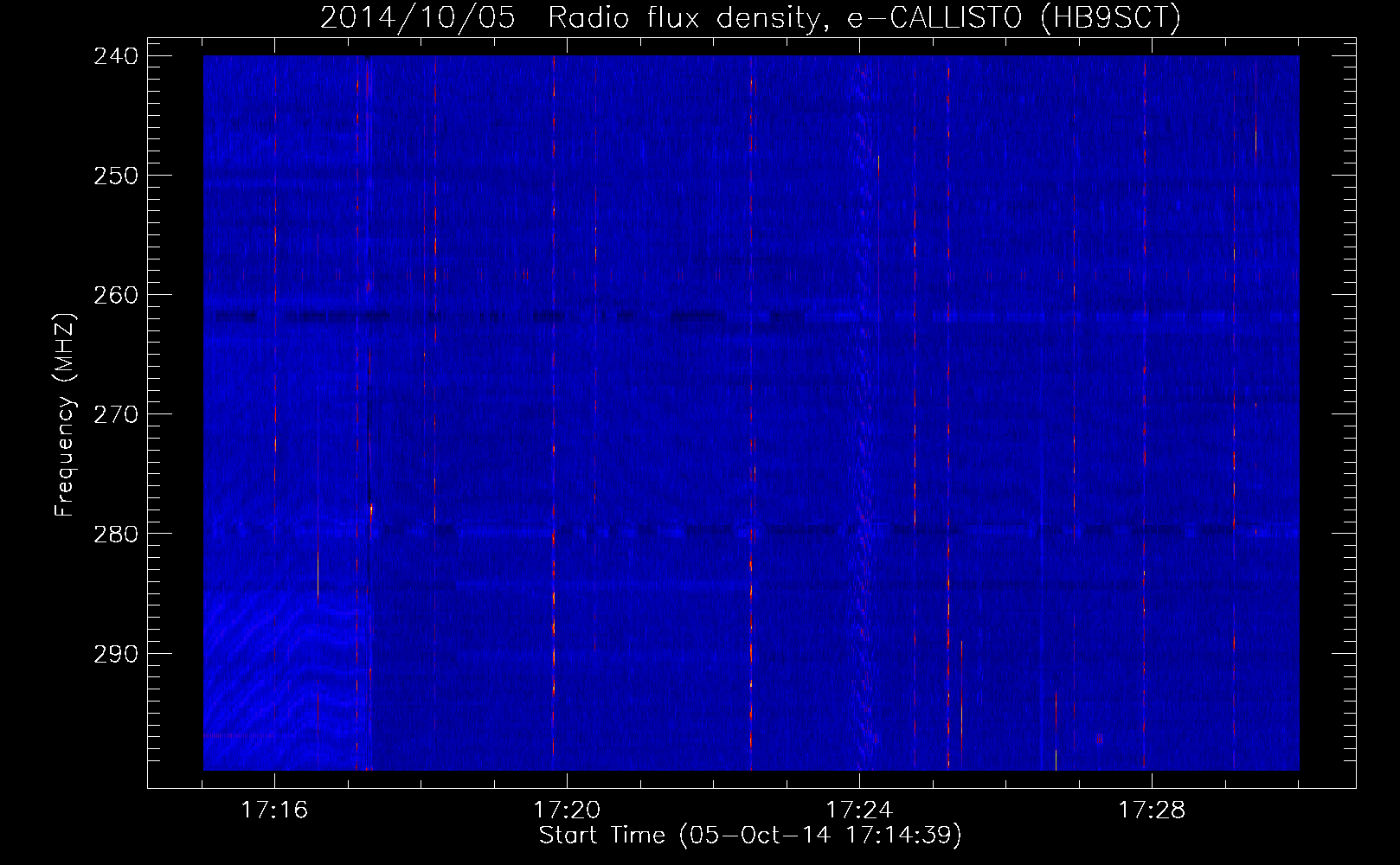The height and width of the screenshot is (865, 1400).
Task: Select the 260 frequency tick label
Action: coord(115,294)
